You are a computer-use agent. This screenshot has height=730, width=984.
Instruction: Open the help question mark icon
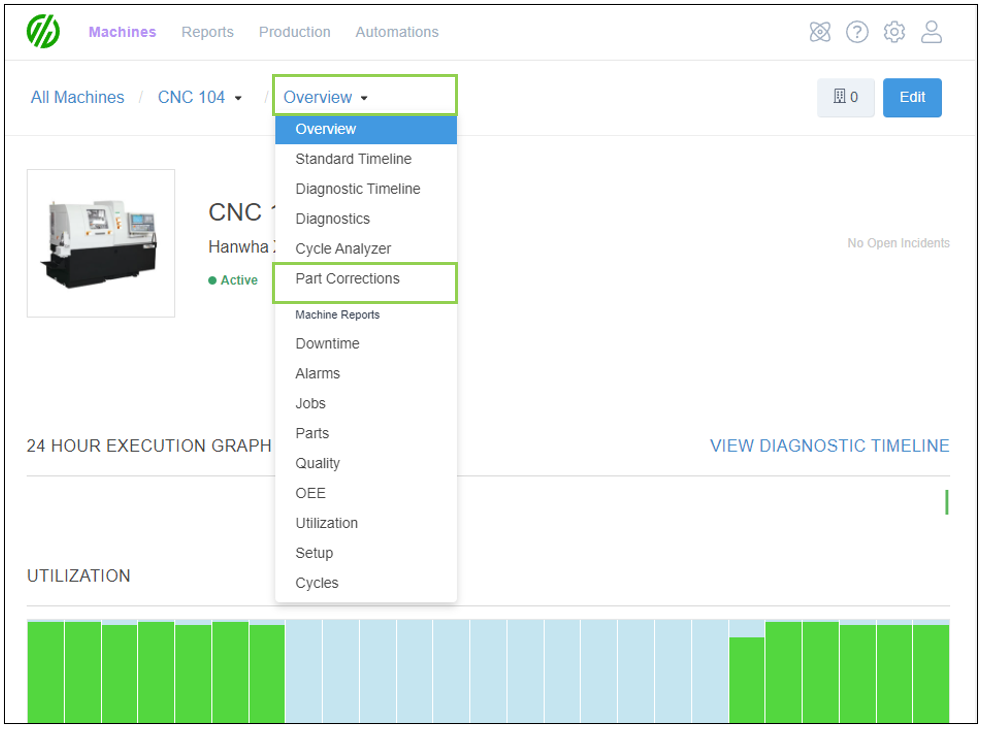coord(857,31)
